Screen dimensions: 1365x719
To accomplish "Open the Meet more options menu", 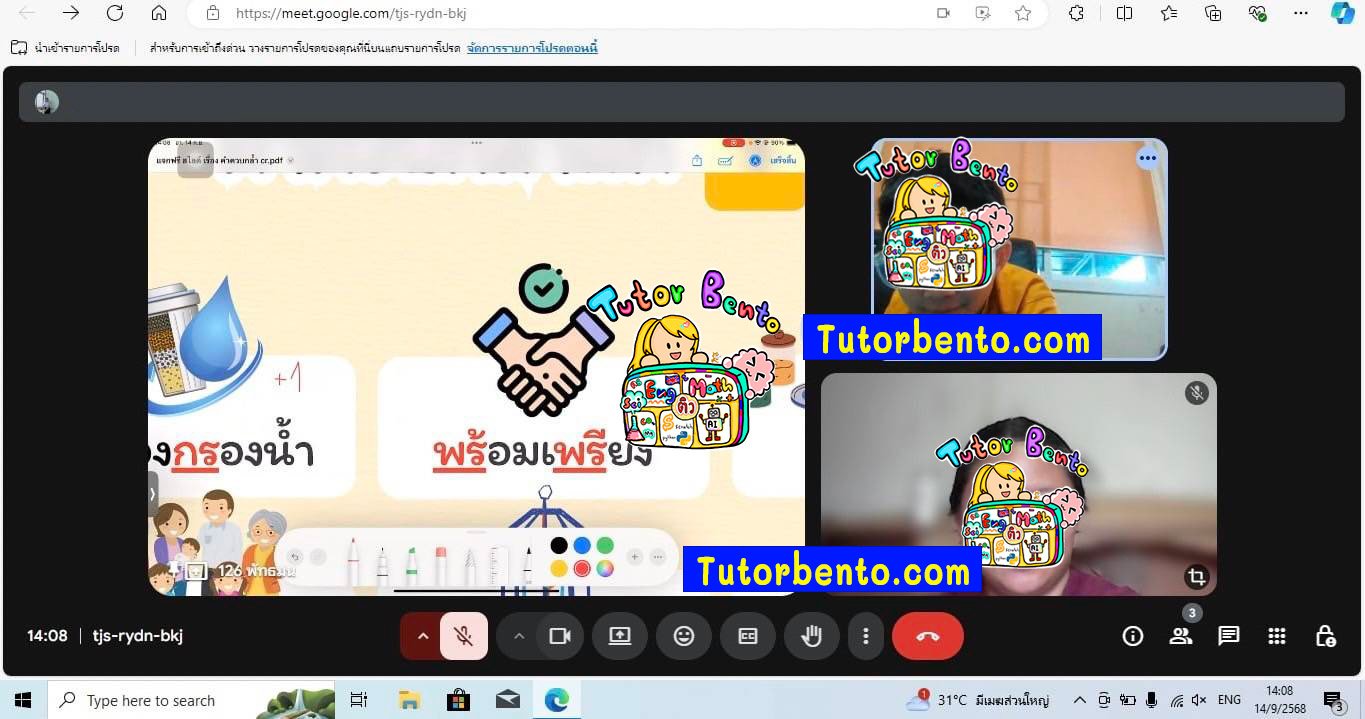I will tap(866, 636).
